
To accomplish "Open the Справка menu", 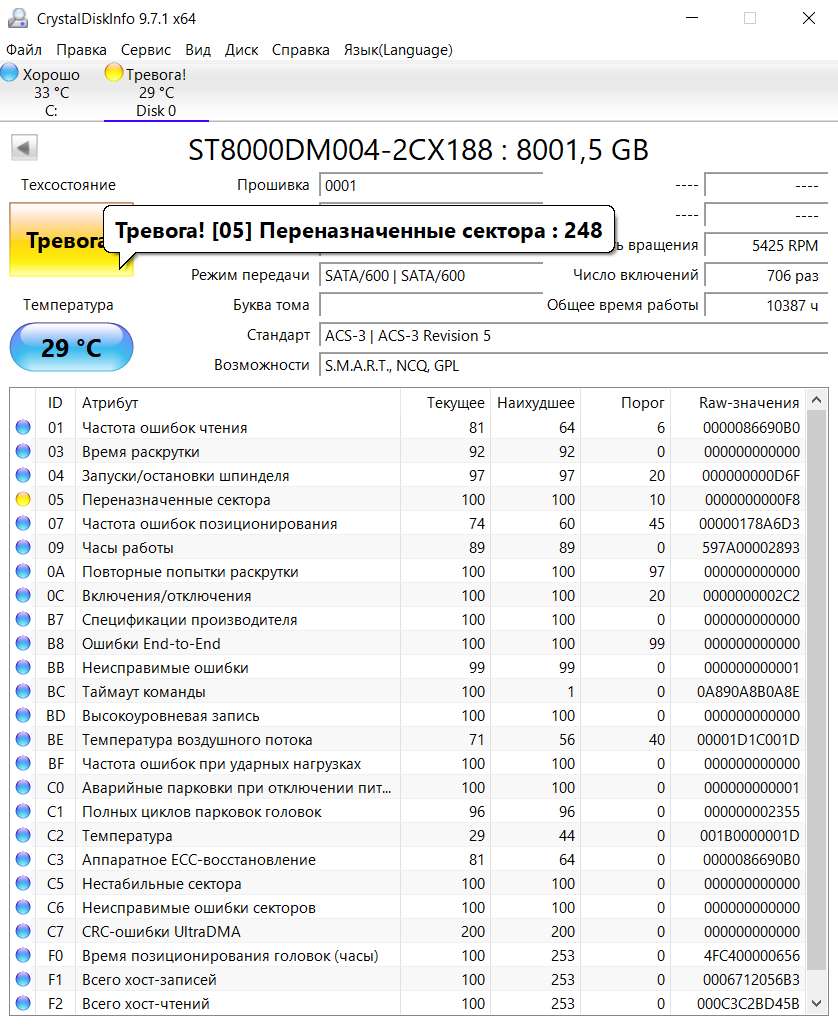I will click(300, 49).
